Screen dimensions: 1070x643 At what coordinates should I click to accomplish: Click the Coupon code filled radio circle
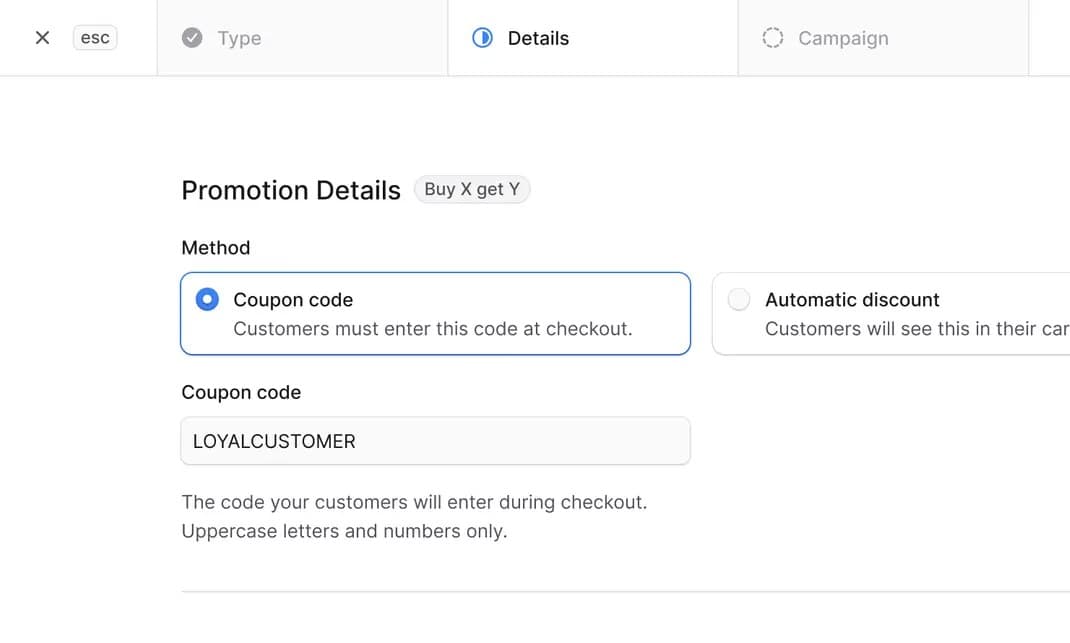(x=206, y=299)
